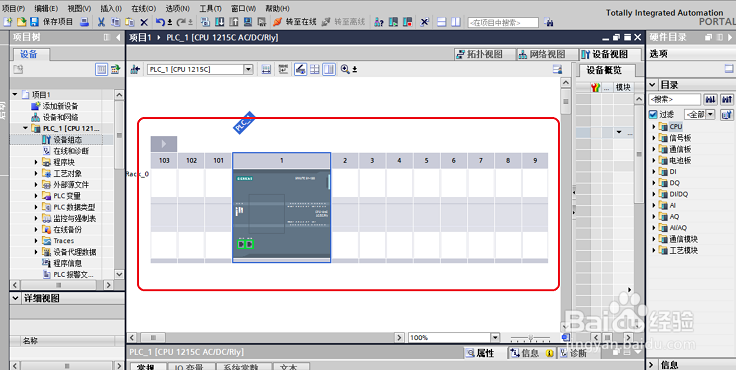Open the 编辑(E) menu
Screen dimensions: 736x370
click(x=46, y=8)
